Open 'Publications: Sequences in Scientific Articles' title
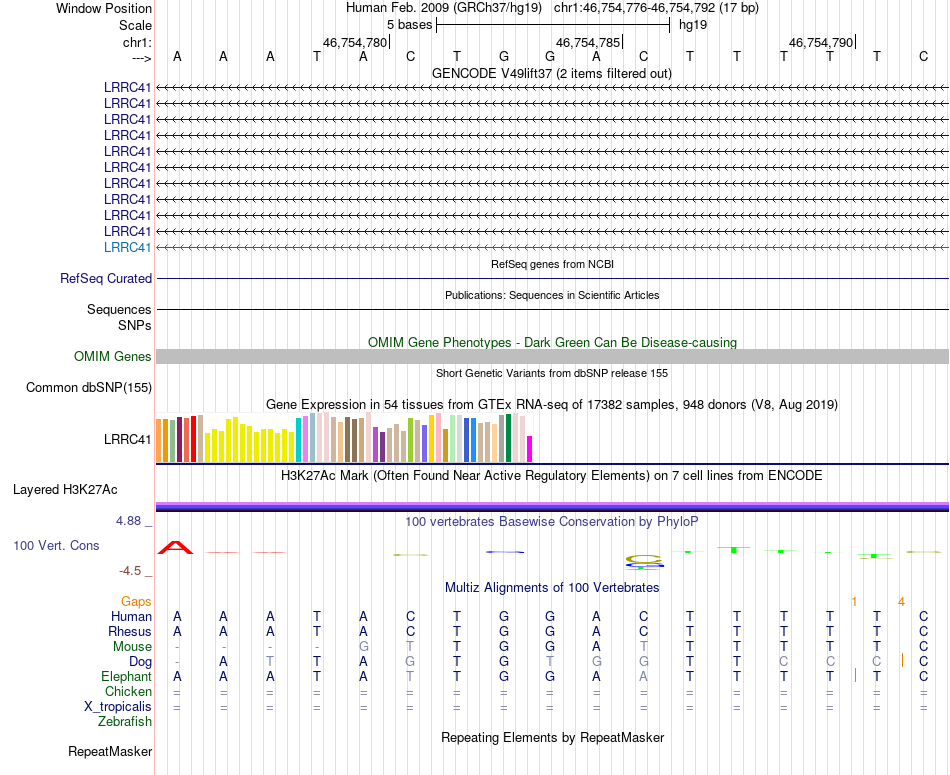The image size is (950, 775). click(x=552, y=295)
